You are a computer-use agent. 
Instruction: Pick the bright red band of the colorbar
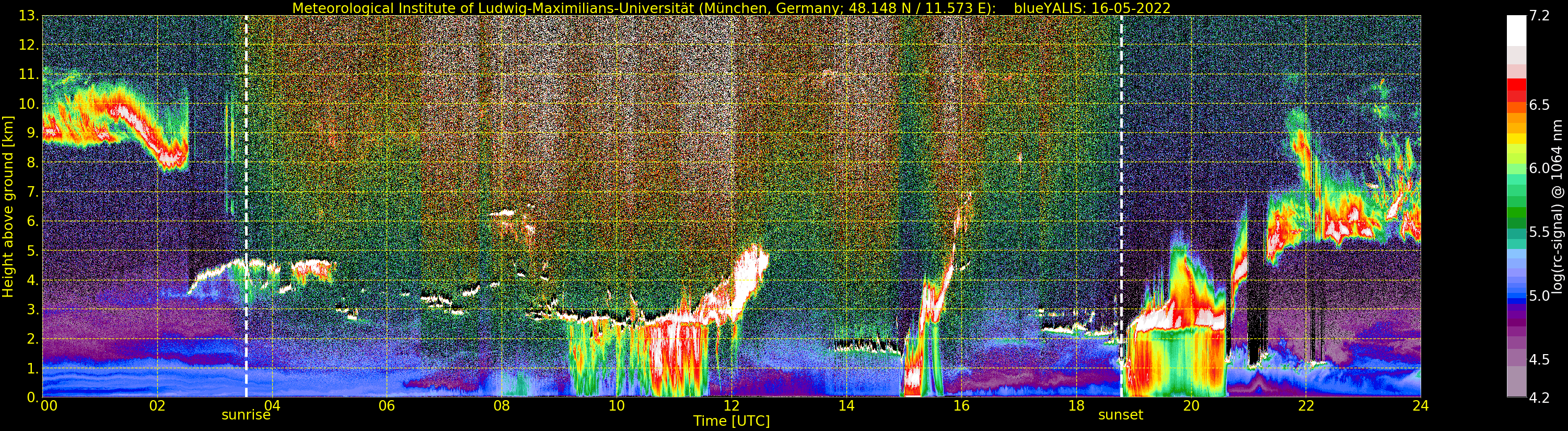[1516, 85]
